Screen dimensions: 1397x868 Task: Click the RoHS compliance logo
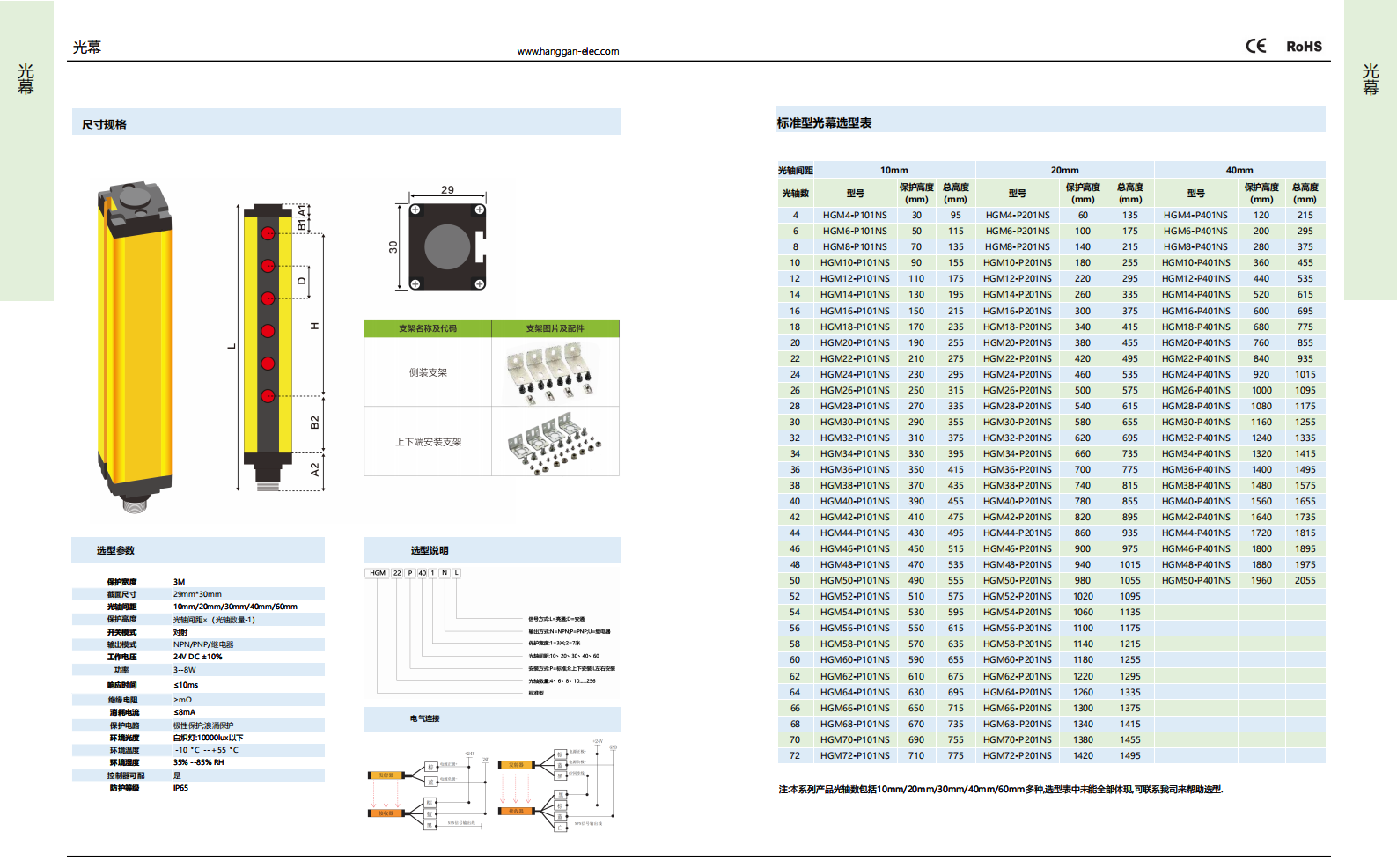tap(1304, 47)
